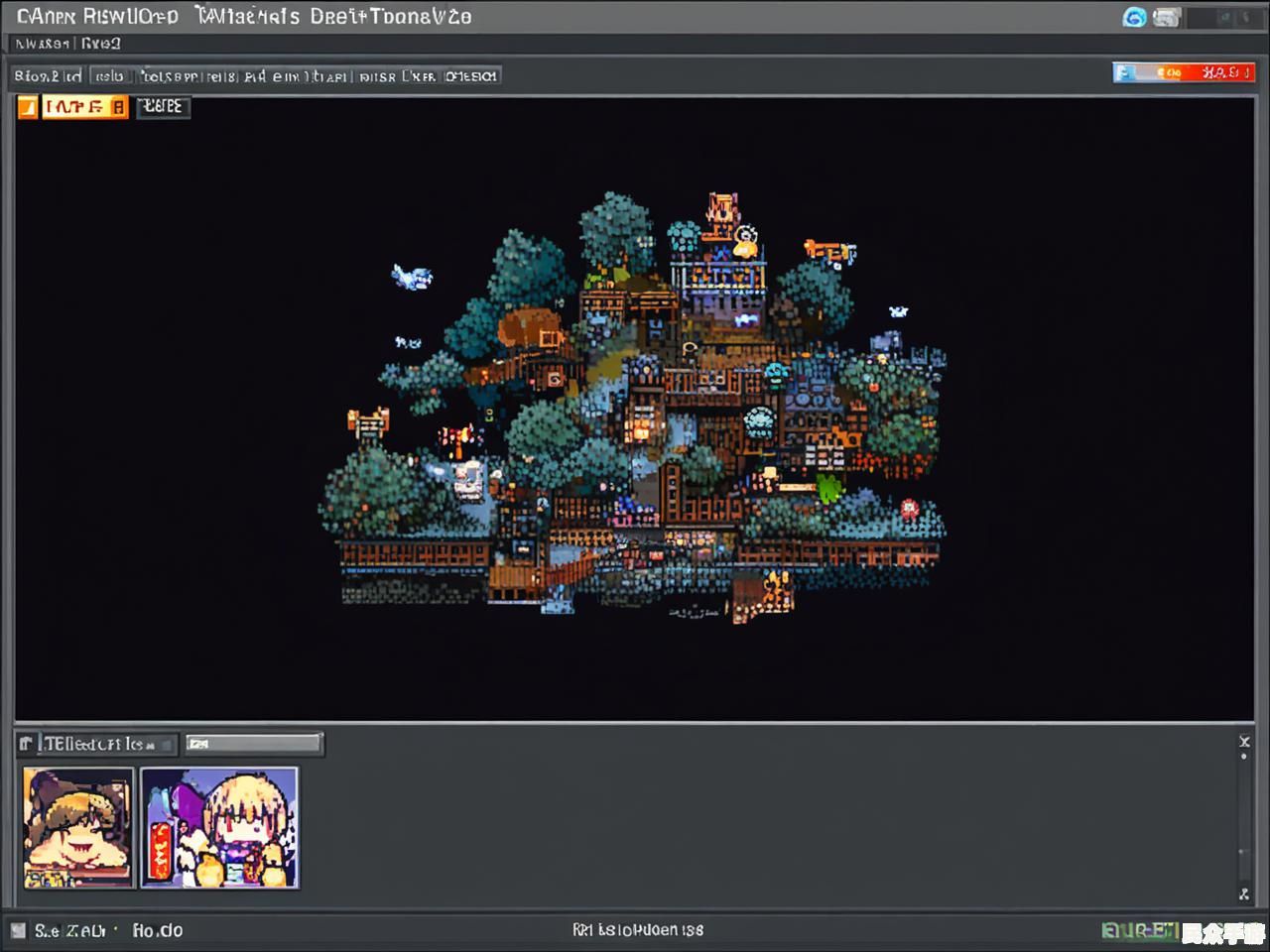This screenshot has height=952, width=1270.
Task: Click the input field in bottom panel header
Action: pos(254,743)
